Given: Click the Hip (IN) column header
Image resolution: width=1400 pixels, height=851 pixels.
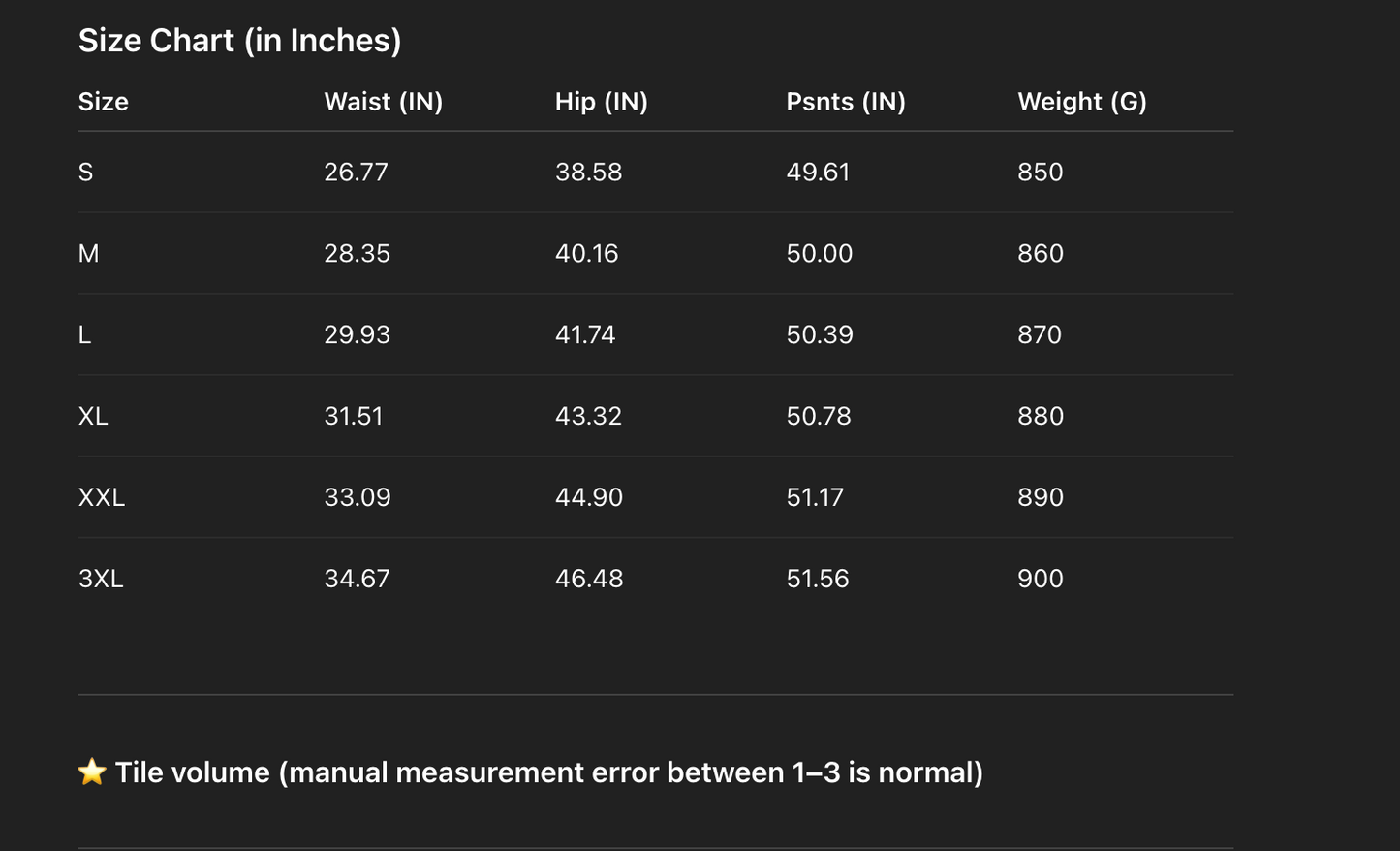Looking at the screenshot, I should pyautogui.click(x=601, y=102).
